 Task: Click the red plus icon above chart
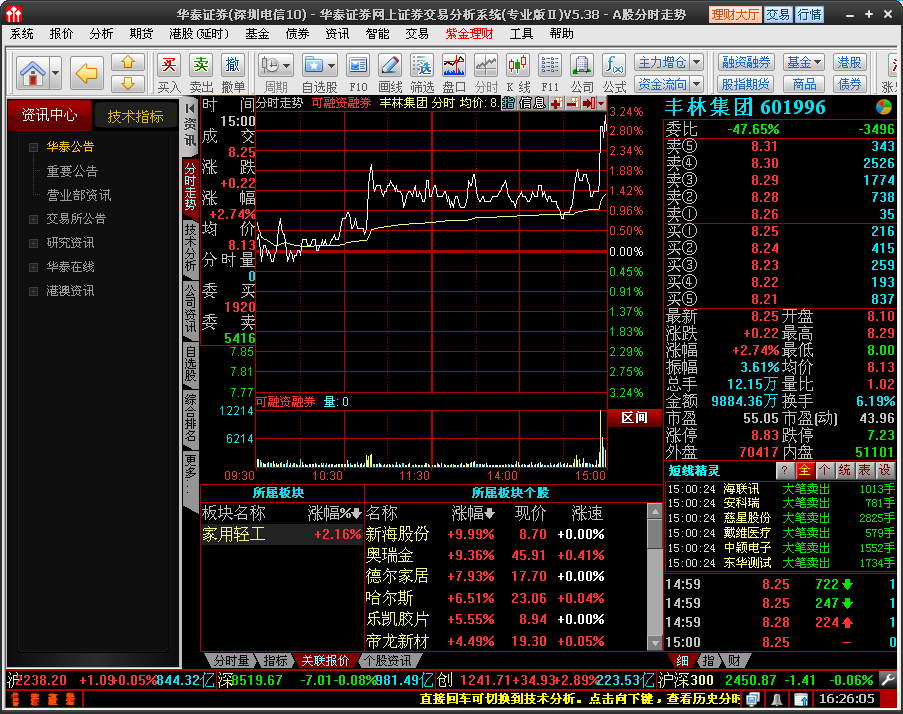point(556,104)
